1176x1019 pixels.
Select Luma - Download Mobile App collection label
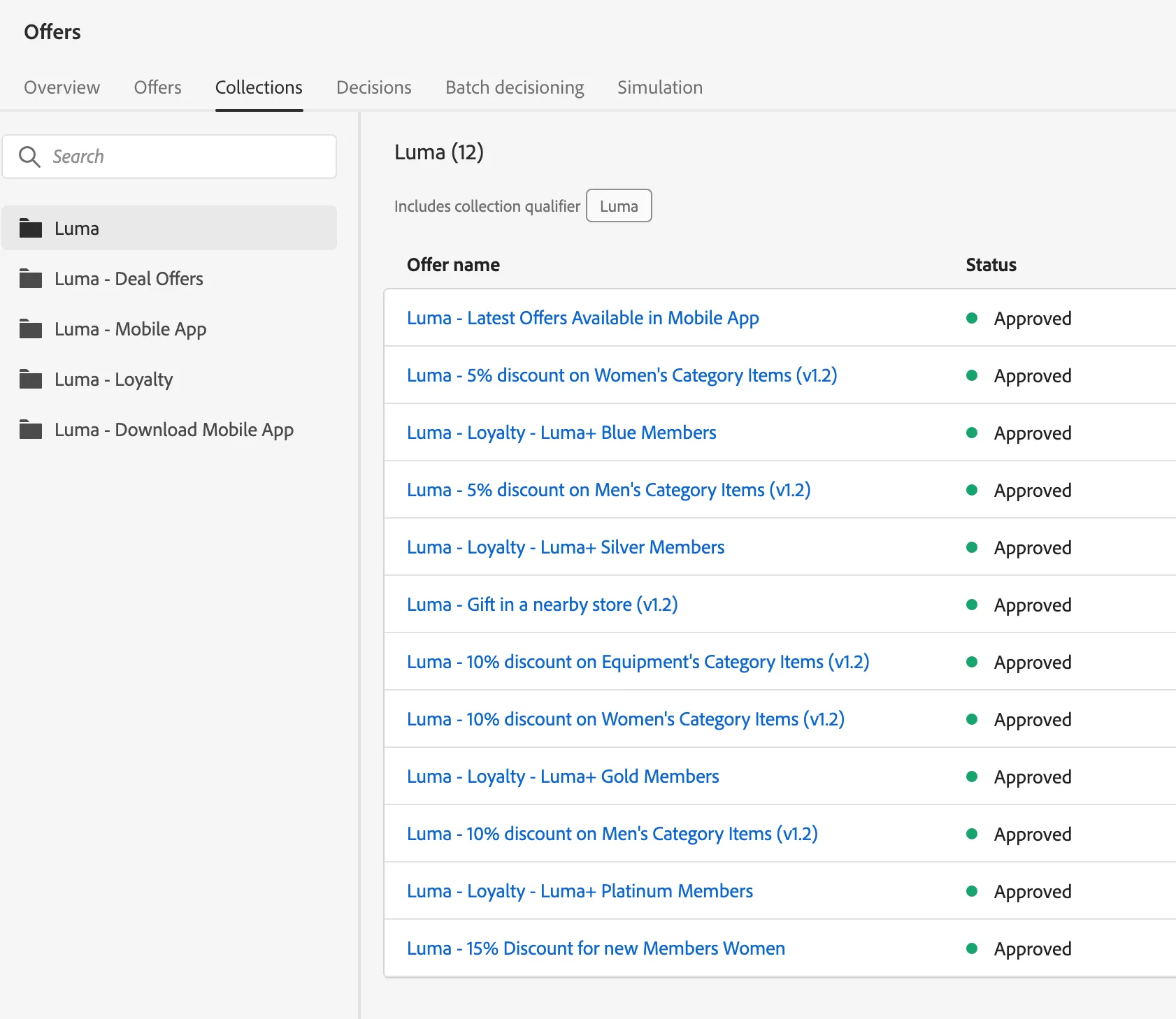point(174,430)
